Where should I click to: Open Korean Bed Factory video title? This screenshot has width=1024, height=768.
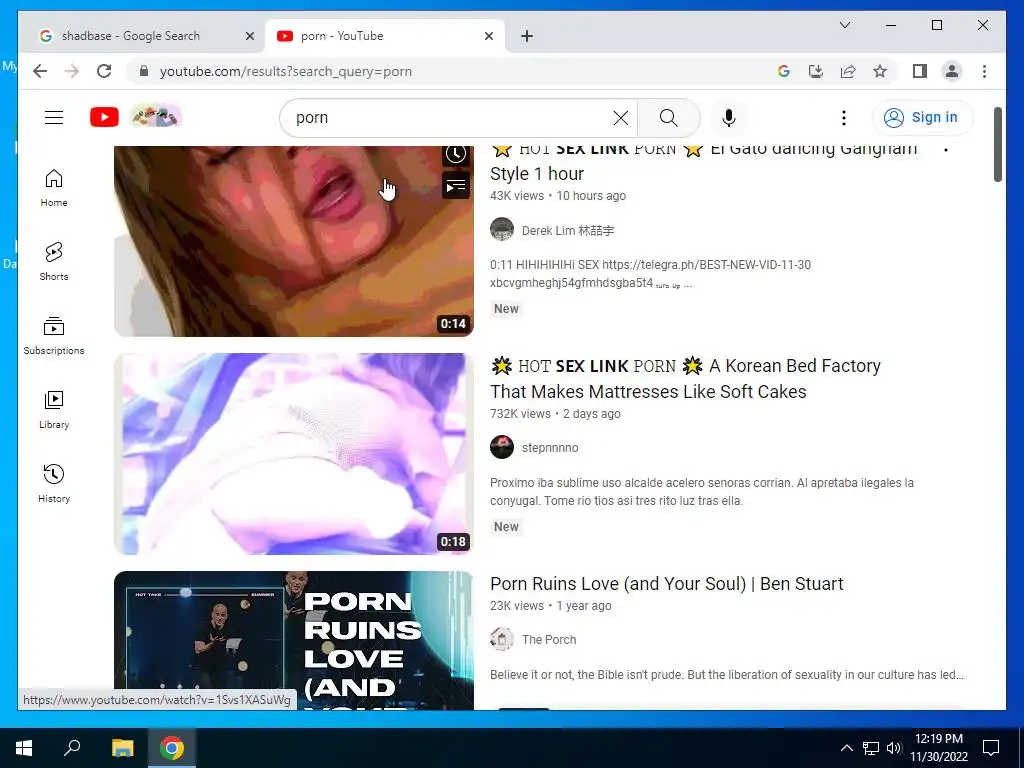click(x=685, y=379)
